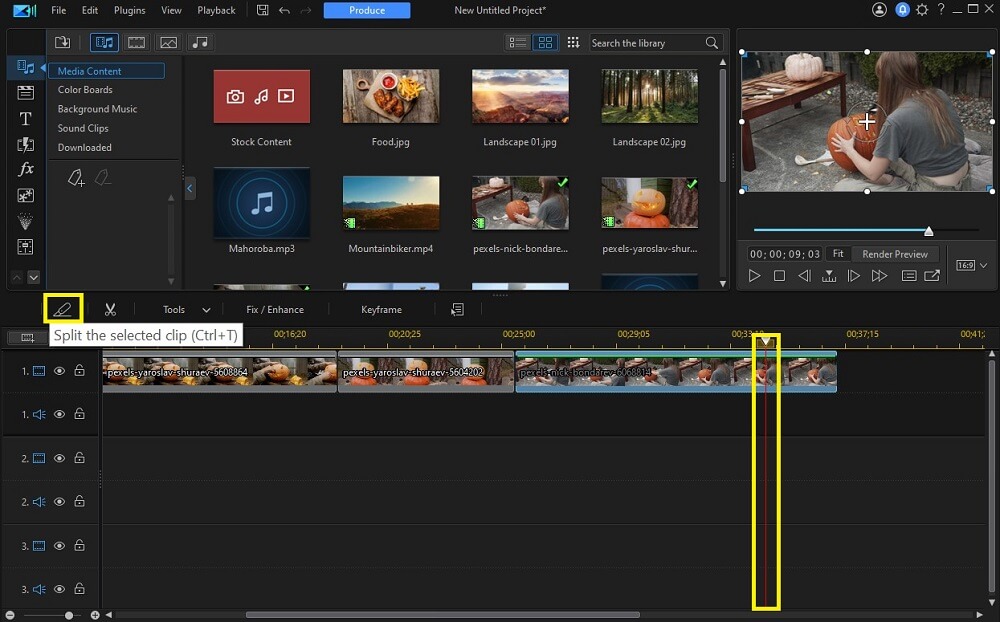This screenshot has height=622, width=1000.
Task: Collapse the media library sidebar chevron
Action: pos(189,187)
